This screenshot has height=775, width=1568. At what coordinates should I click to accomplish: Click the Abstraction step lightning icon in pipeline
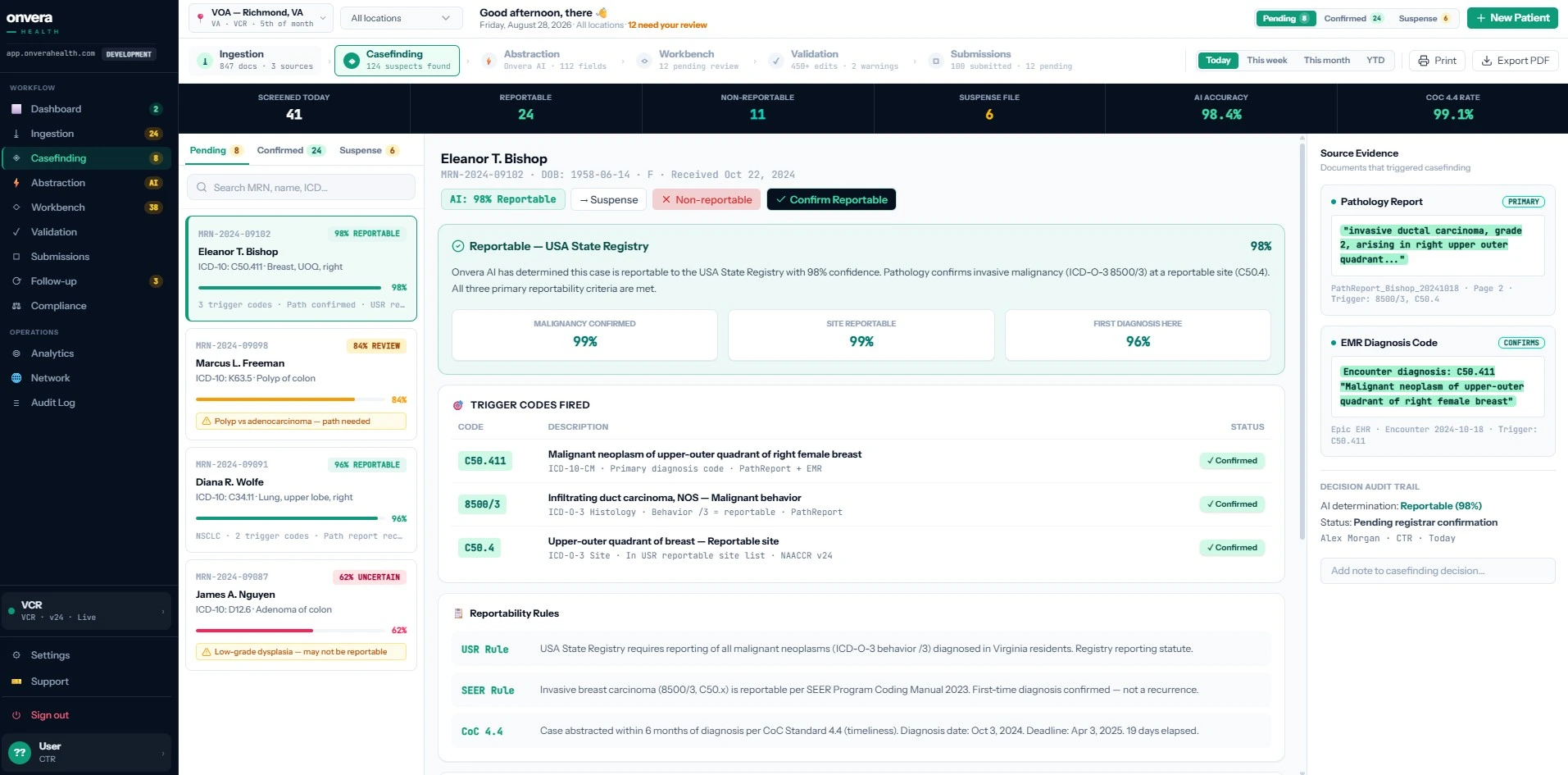[x=489, y=61]
